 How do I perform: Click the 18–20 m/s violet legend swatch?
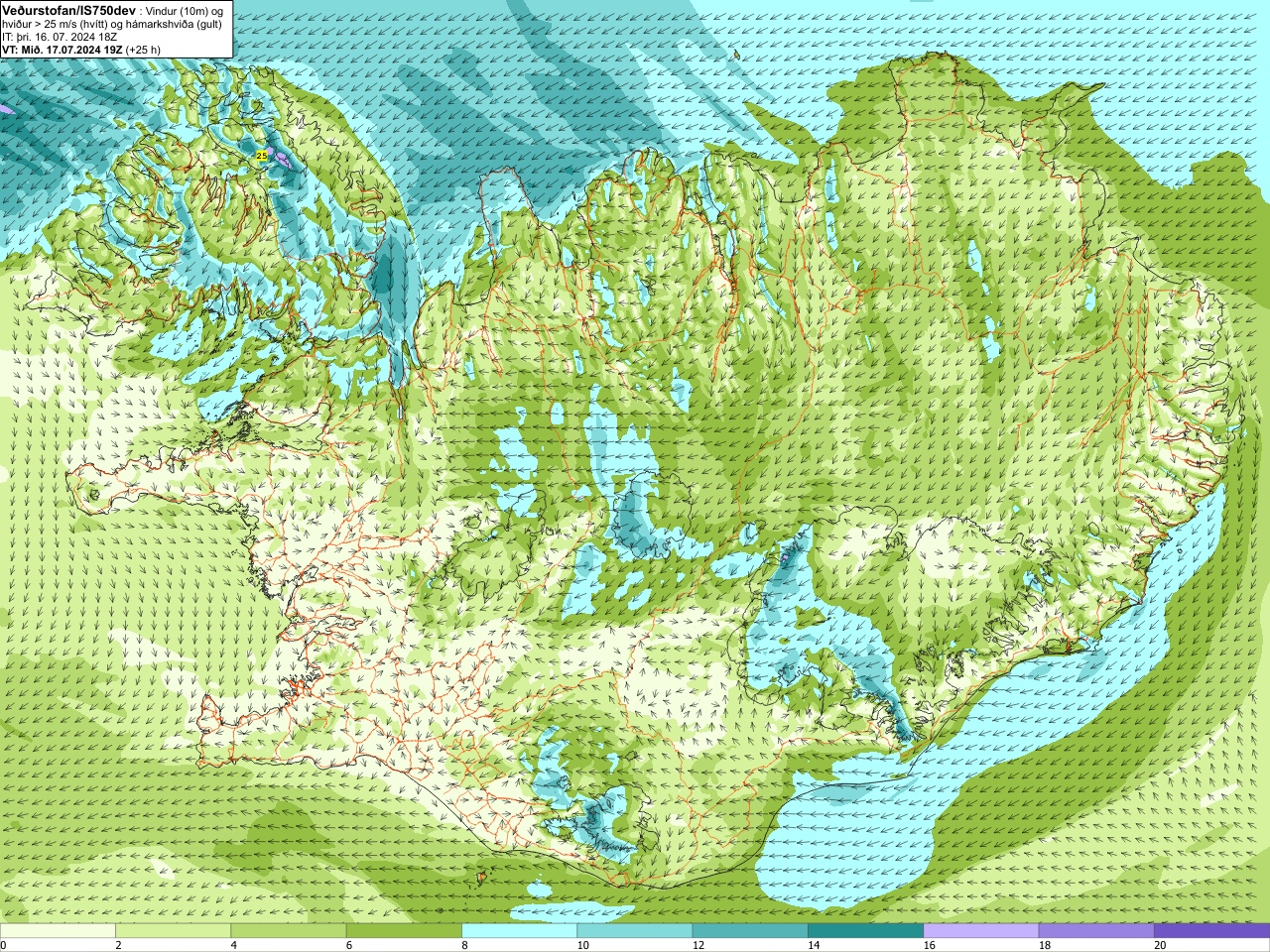pyautogui.click(x=1096, y=931)
